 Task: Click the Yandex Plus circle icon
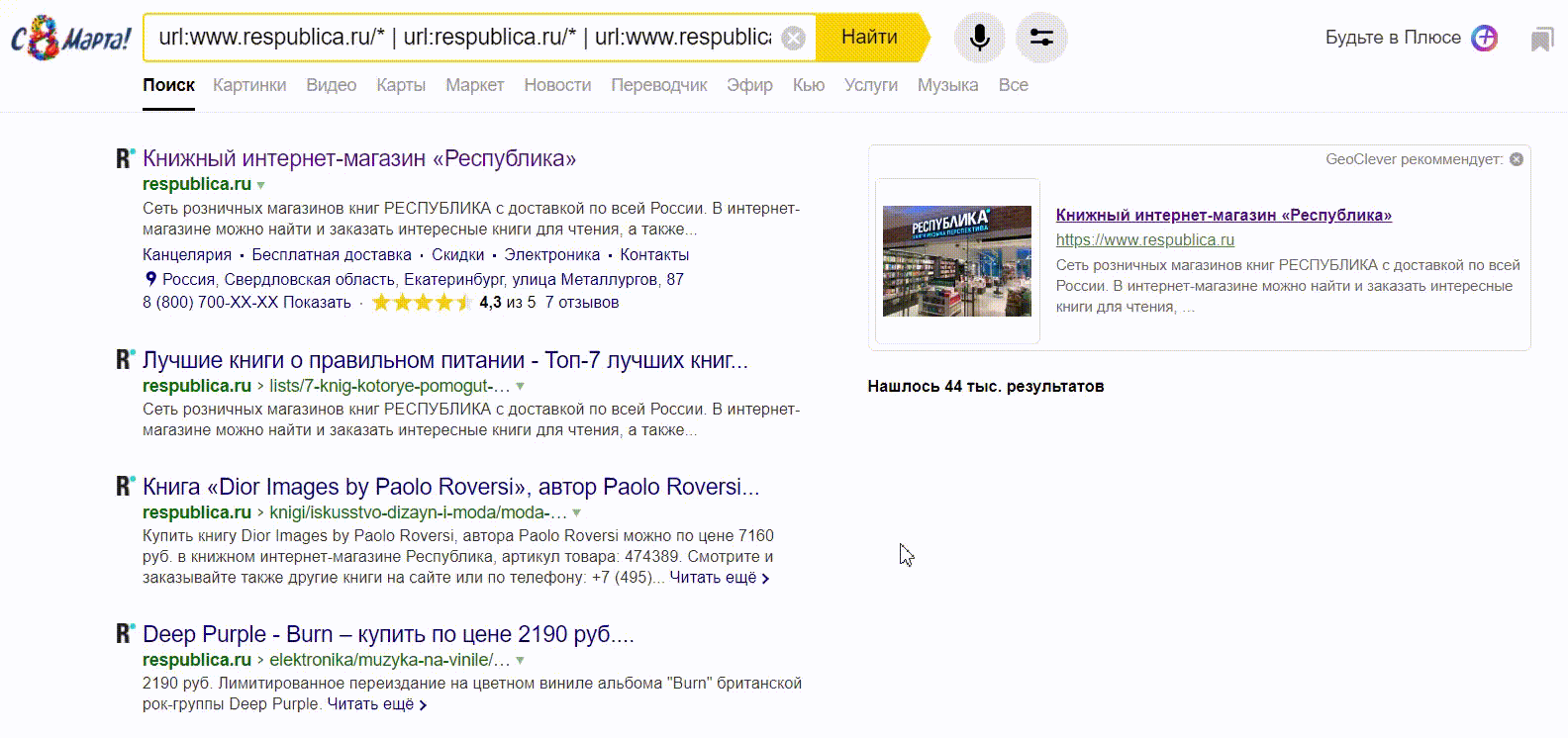[x=1484, y=38]
